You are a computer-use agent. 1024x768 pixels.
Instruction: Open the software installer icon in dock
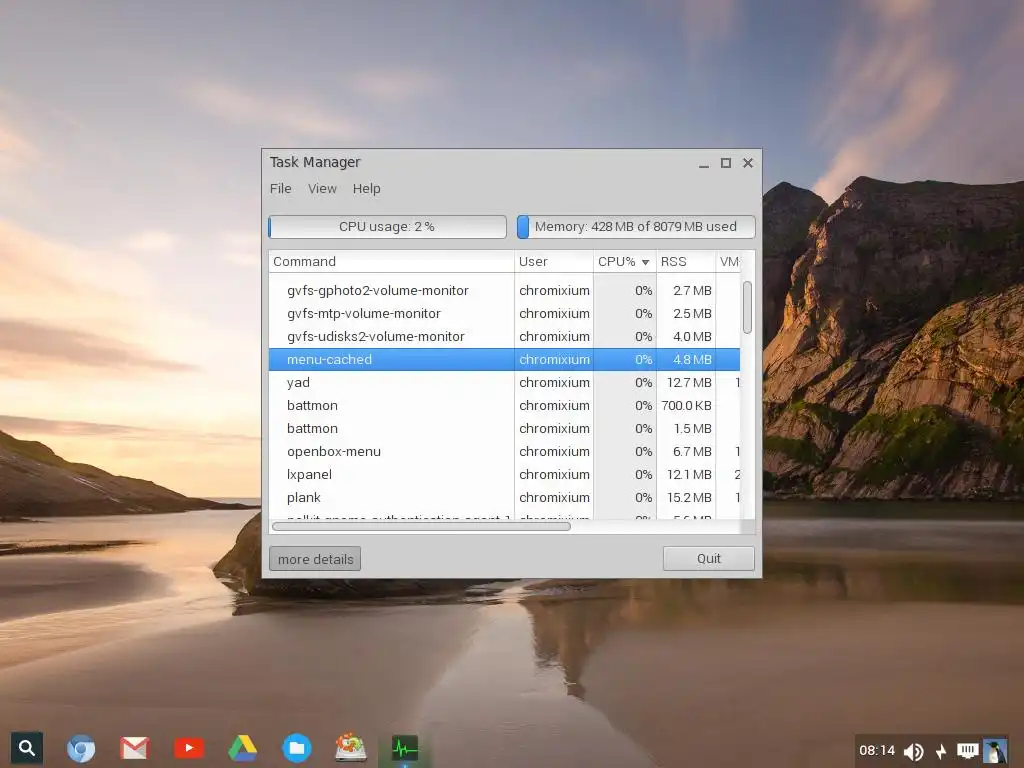(351, 748)
